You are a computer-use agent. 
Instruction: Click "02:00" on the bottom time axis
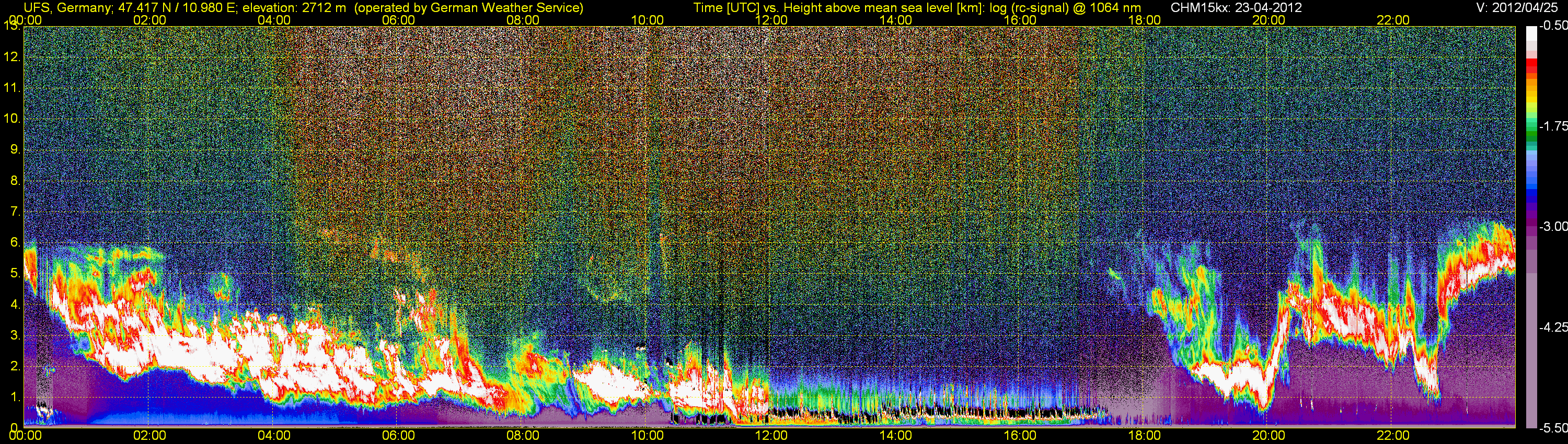coord(149,436)
